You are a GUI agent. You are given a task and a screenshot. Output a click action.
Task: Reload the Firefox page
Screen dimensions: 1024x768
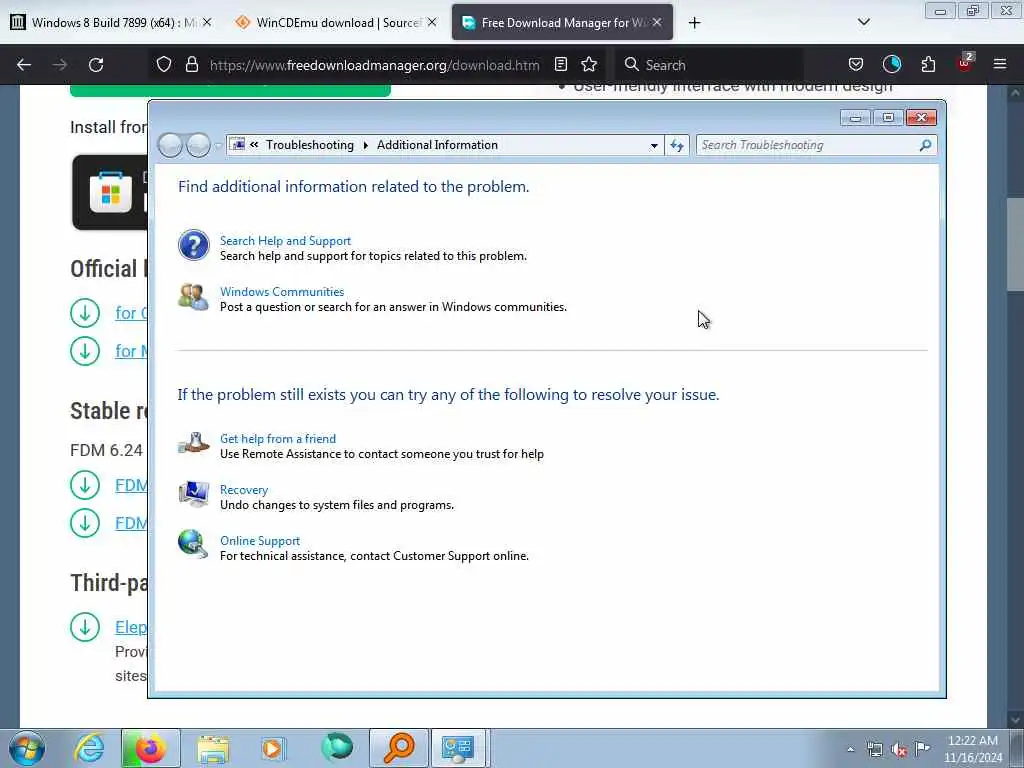tap(96, 65)
